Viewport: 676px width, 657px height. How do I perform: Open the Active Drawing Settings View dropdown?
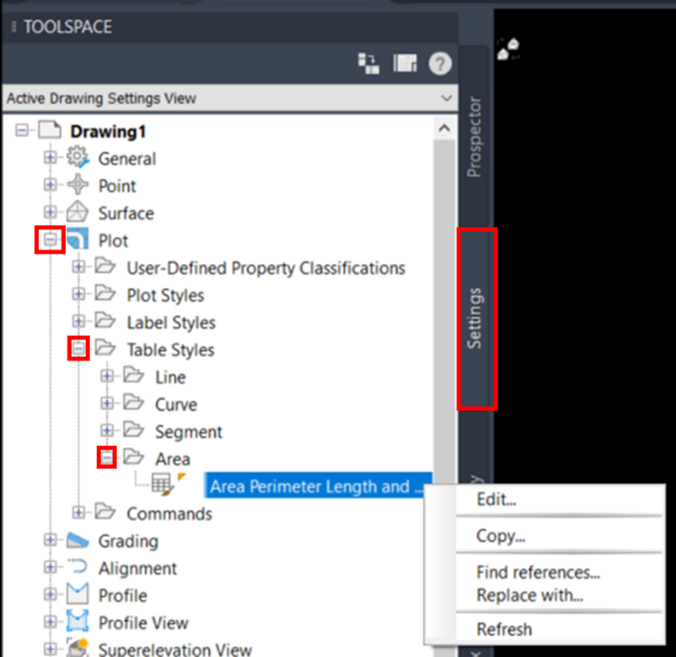click(446, 98)
